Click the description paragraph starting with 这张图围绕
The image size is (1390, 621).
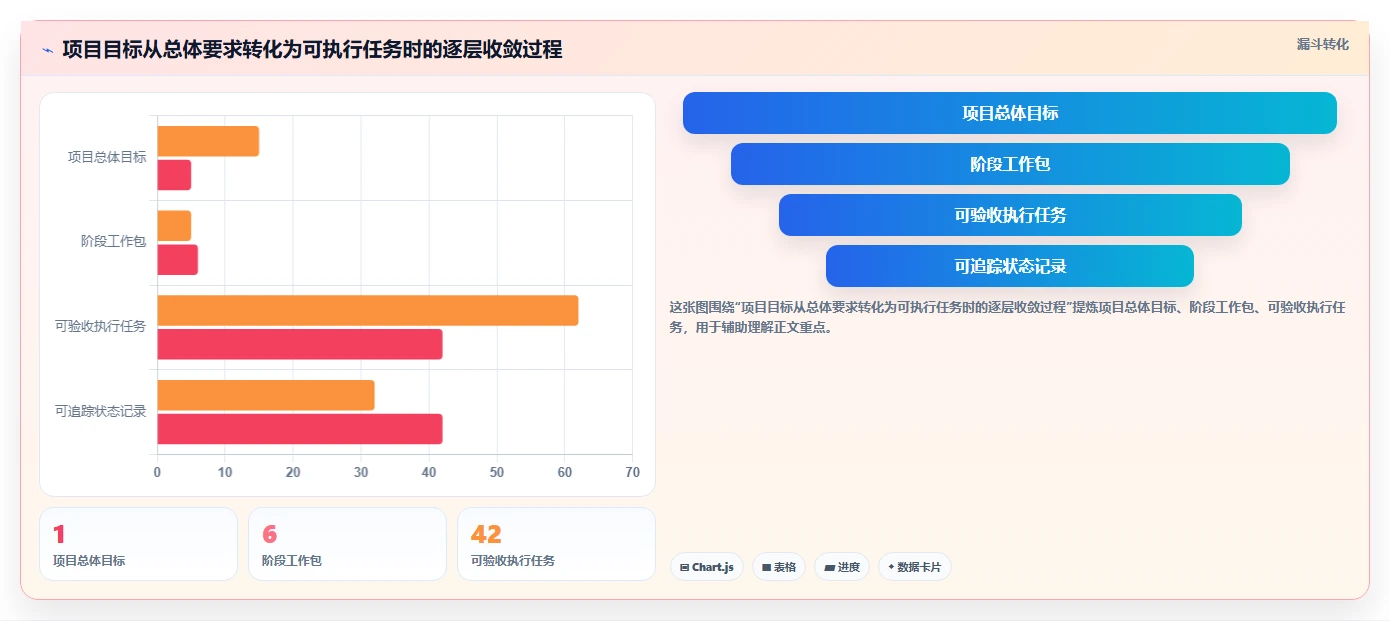tap(1008, 317)
